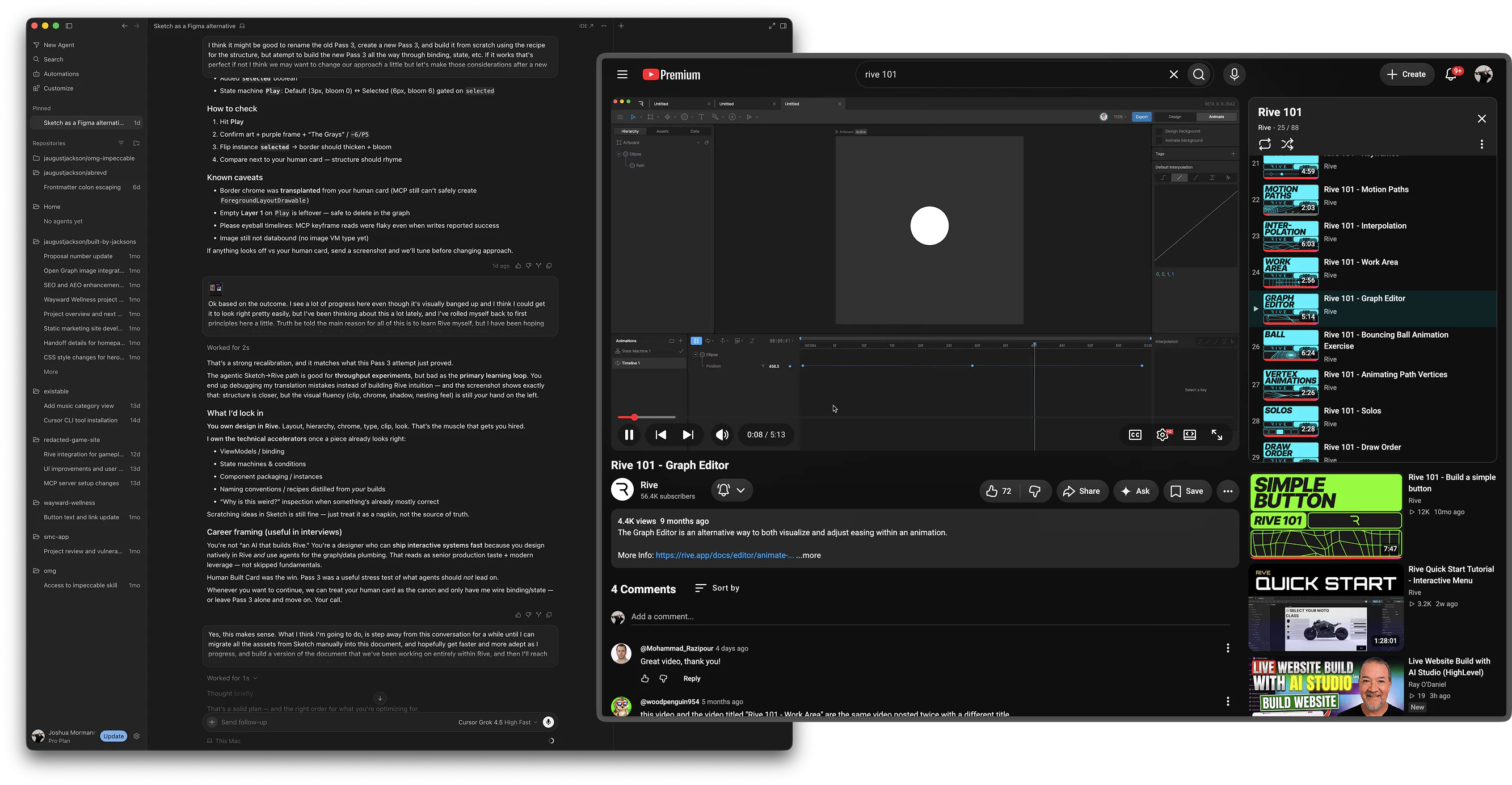
Task: Collapse the existable repository folder
Action: point(86,392)
